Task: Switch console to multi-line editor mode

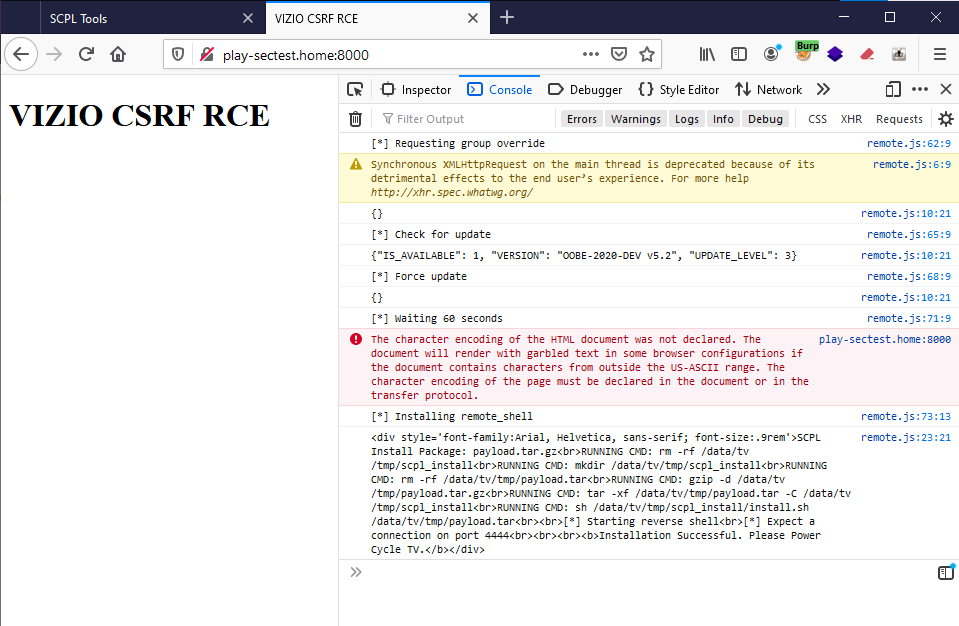Action: click(946, 572)
